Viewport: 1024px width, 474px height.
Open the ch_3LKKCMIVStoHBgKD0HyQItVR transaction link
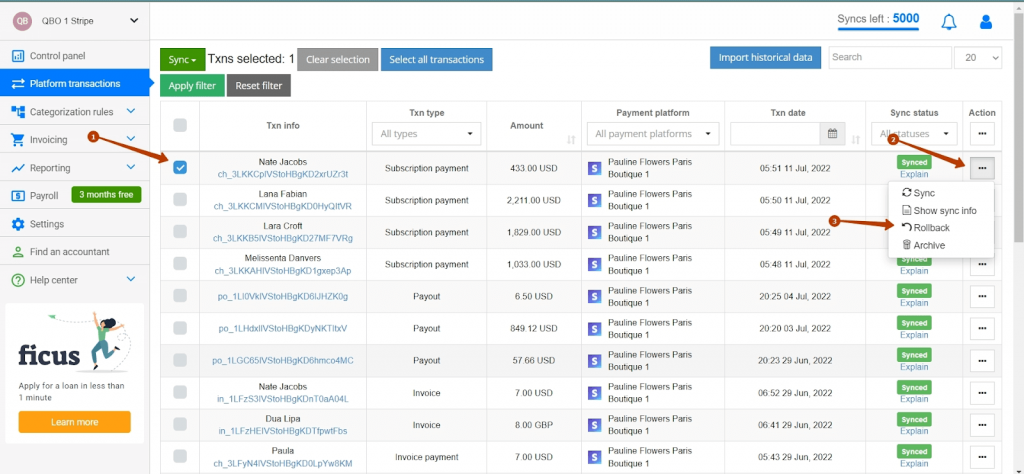283,206
